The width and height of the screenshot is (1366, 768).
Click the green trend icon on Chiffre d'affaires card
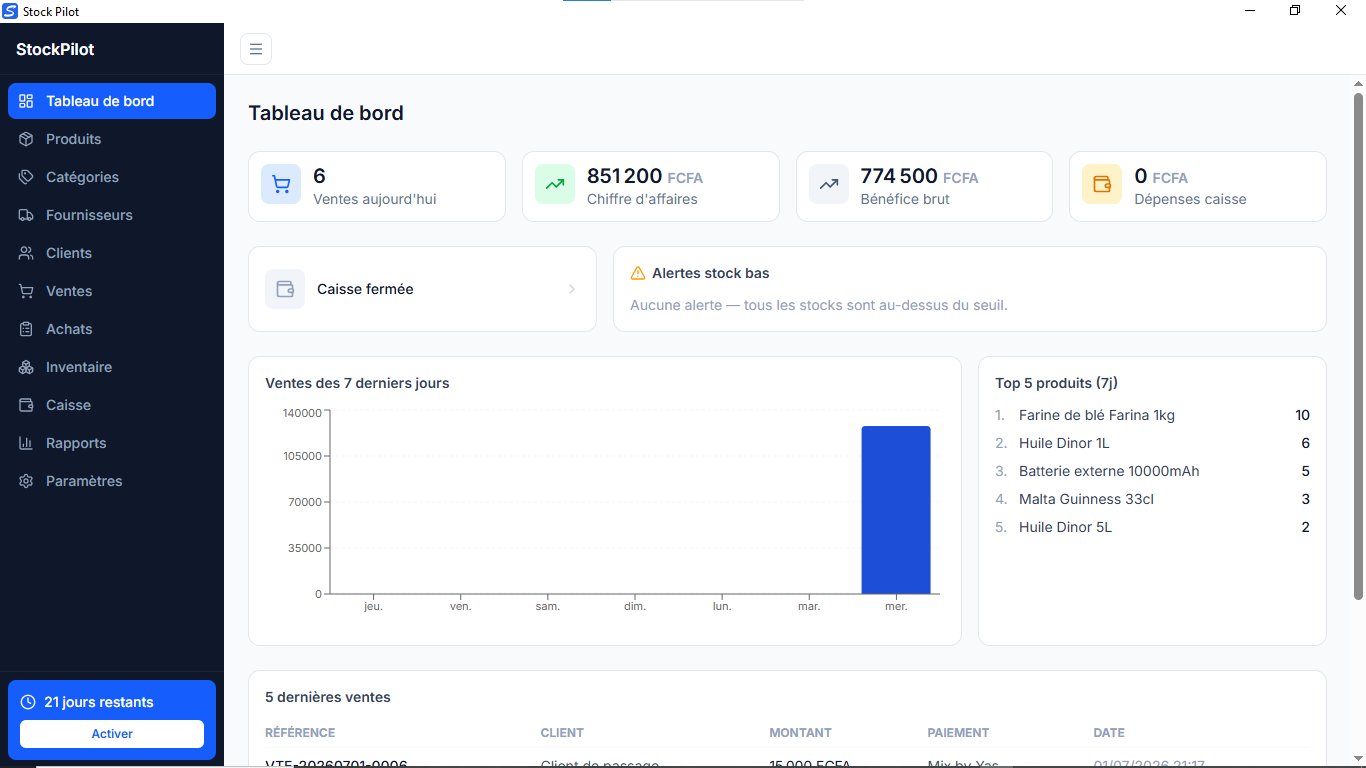[555, 184]
